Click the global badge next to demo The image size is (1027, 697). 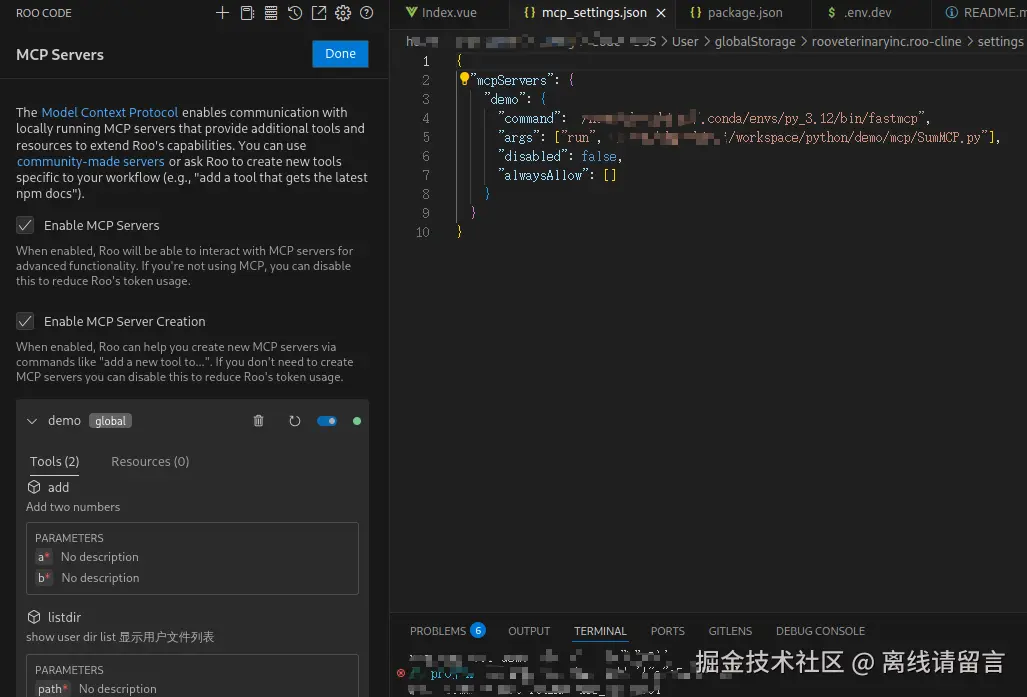pyautogui.click(x=110, y=421)
